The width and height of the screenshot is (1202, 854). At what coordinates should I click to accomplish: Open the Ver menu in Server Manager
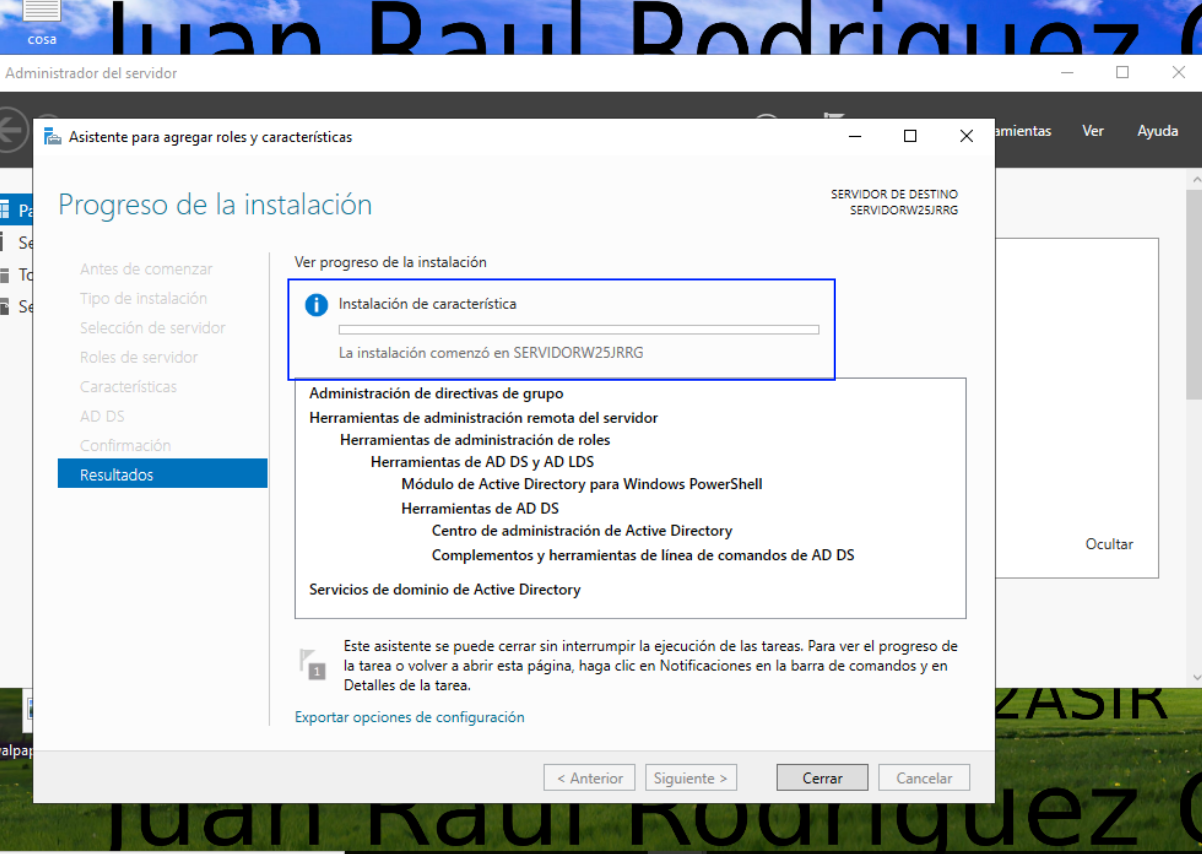tap(1093, 131)
